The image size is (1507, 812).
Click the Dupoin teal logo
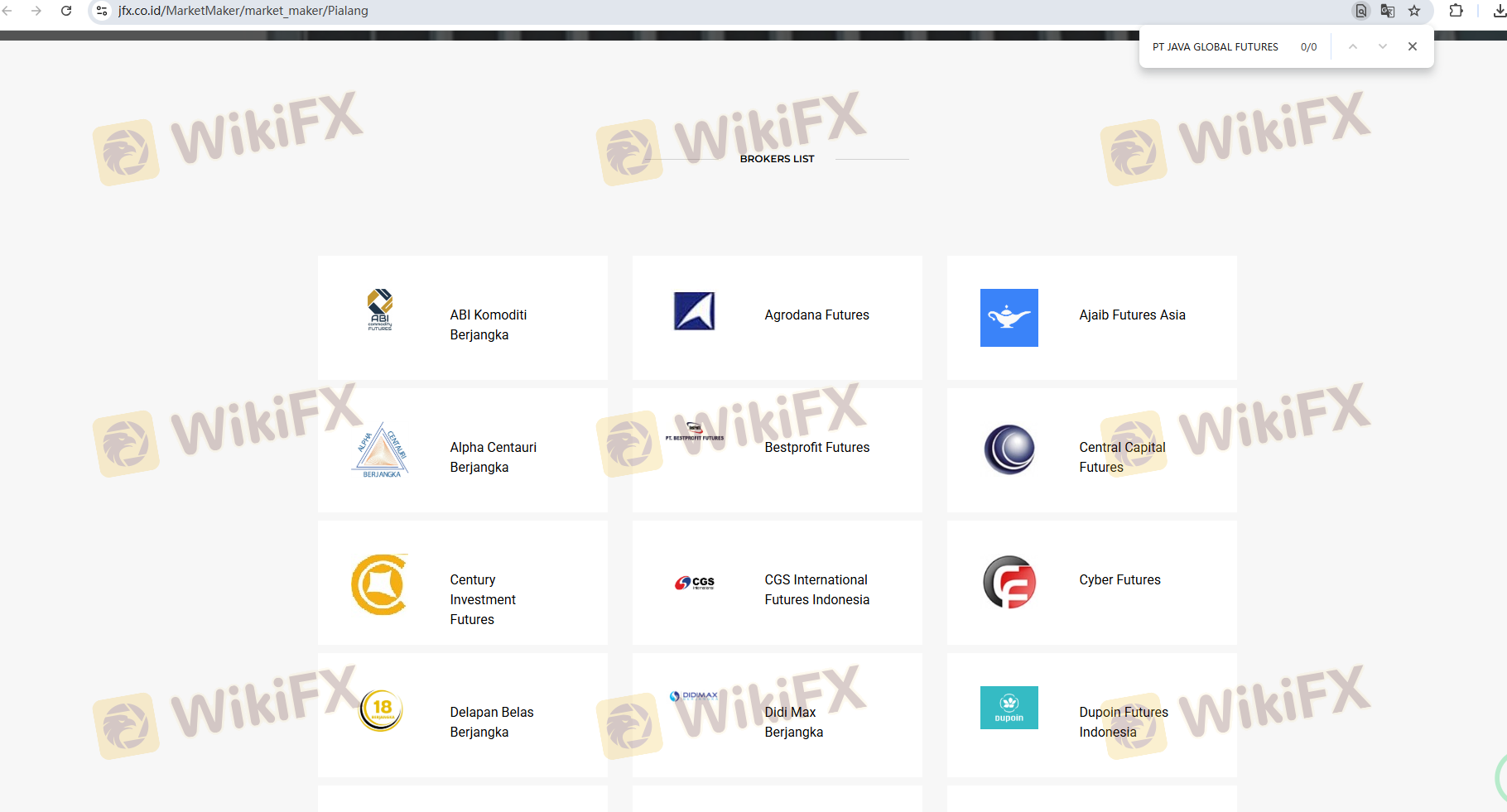tap(1009, 708)
